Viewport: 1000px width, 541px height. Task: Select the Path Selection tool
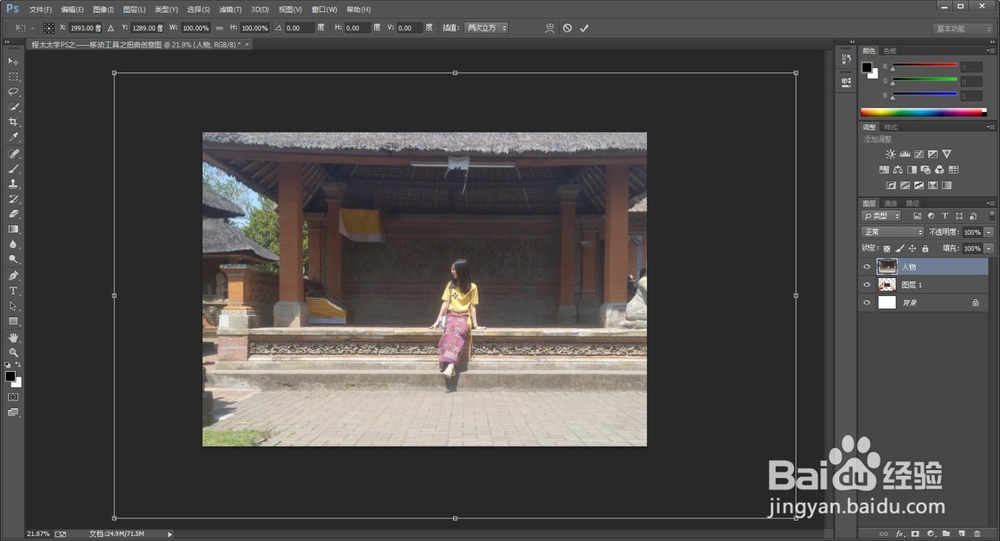13,306
